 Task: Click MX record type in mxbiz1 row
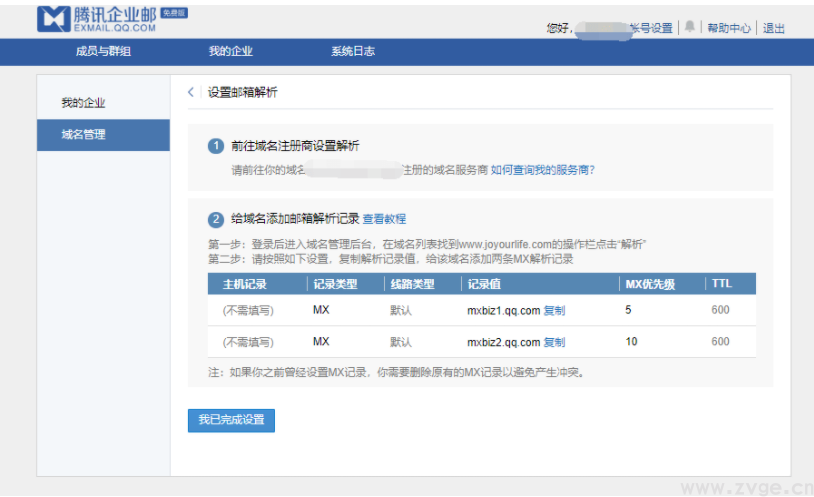pyautogui.click(x=321, y=310)
